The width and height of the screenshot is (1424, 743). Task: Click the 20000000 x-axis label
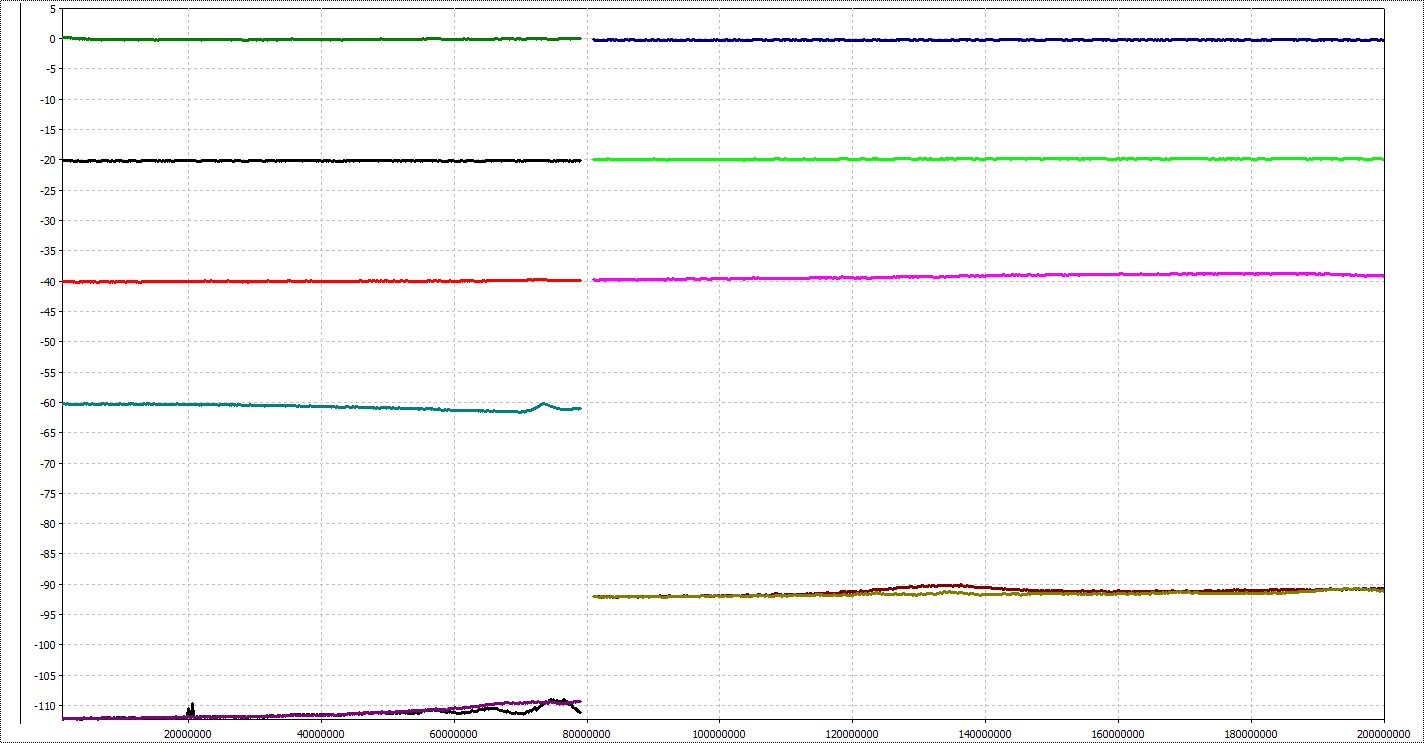pos(187,733)
